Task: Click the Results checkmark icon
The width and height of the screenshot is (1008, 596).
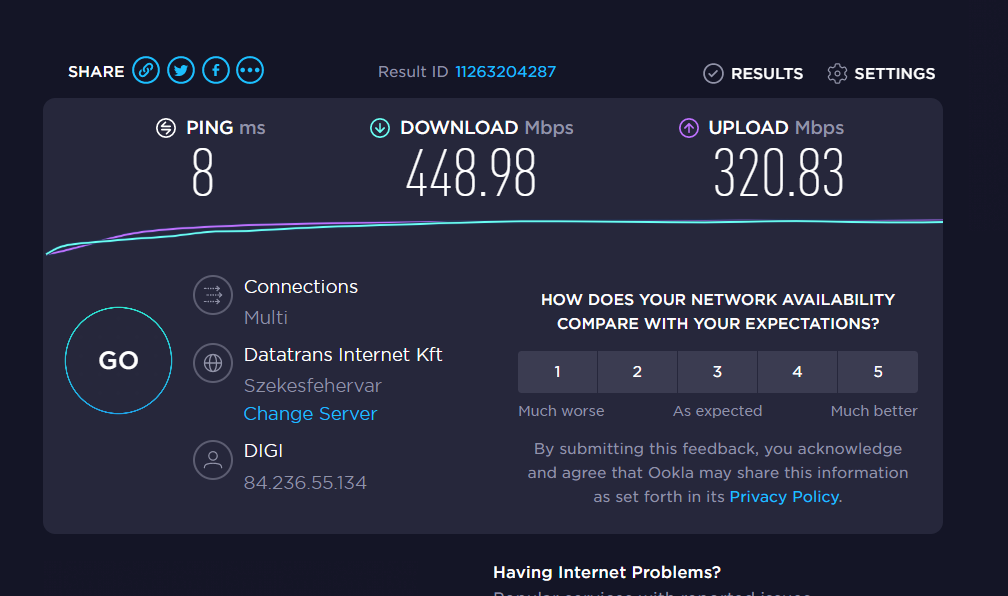Action: [713, 73]
